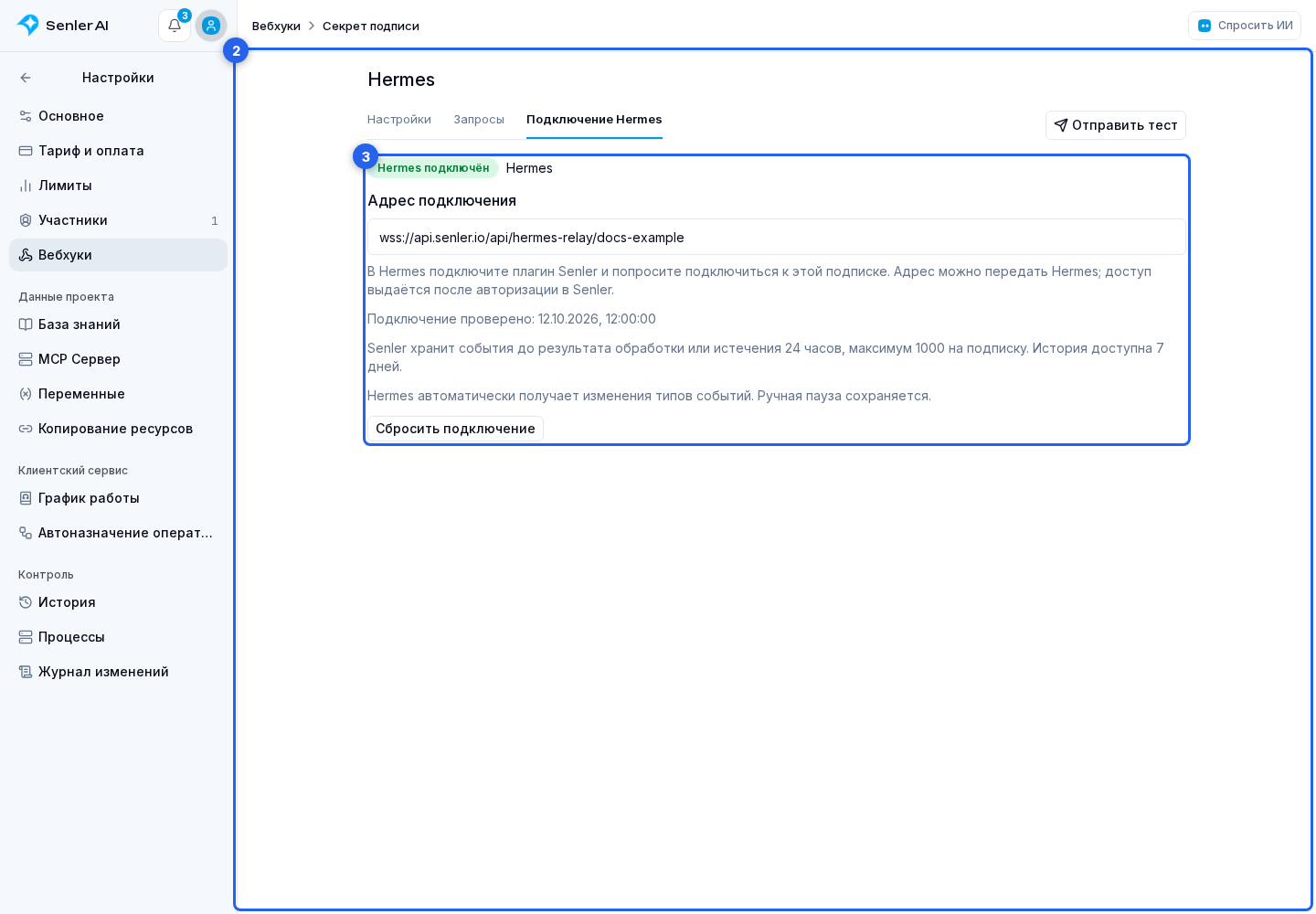
Task: Click the Адрес подключения heading
Action: (441, 200)
